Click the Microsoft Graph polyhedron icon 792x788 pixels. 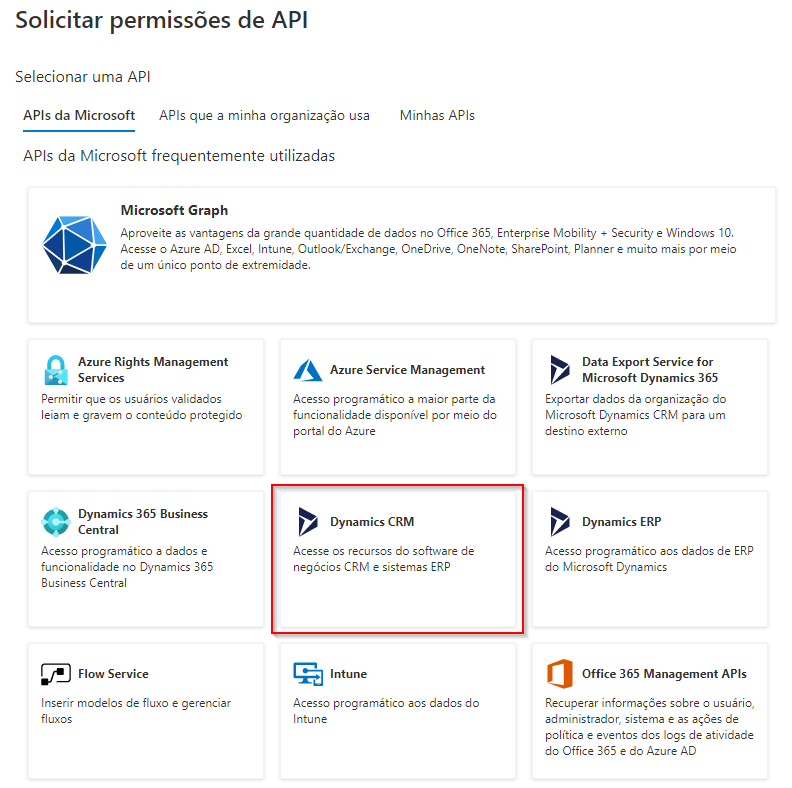pos(74,245)
